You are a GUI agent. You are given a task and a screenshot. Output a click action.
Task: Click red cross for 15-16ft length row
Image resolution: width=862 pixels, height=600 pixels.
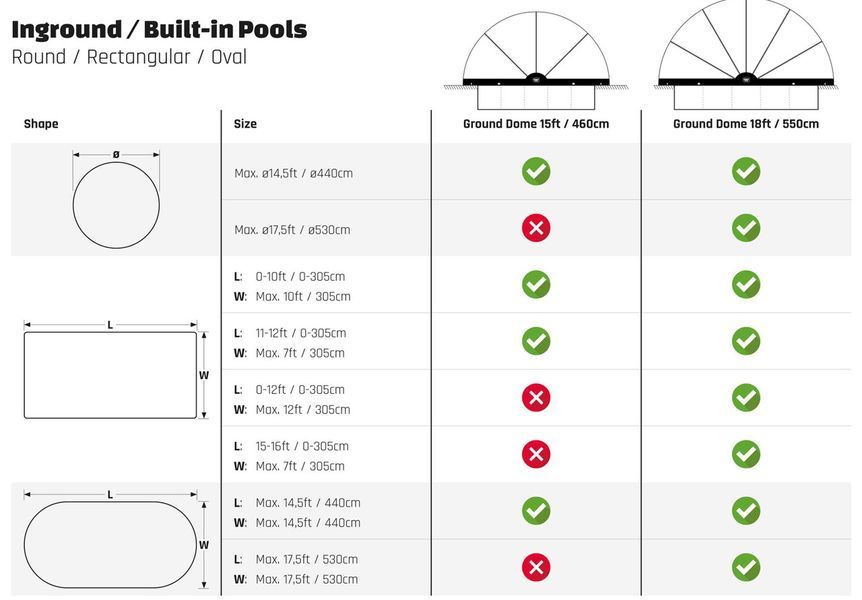click(536, 454)
